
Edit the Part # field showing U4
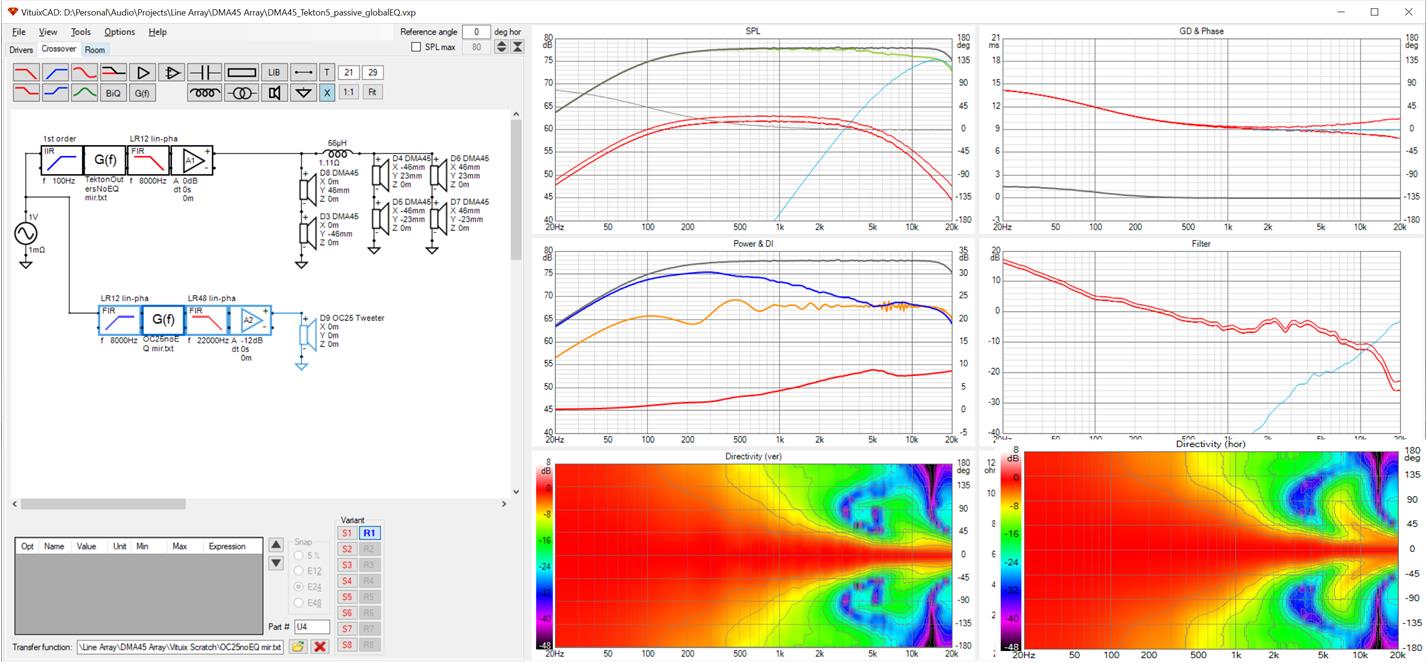point(312,627)
